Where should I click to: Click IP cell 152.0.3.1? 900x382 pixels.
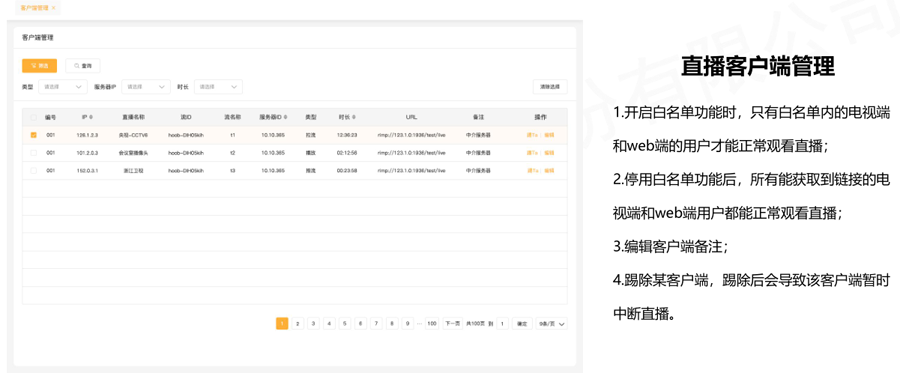[87, 170]
